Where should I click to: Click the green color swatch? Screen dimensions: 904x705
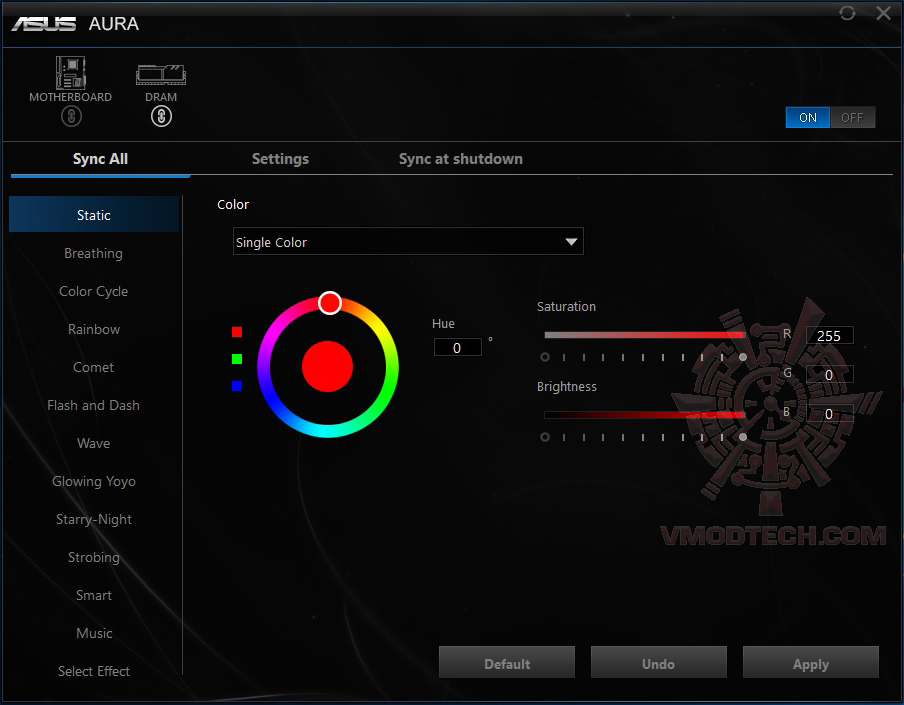pos(236,358)
